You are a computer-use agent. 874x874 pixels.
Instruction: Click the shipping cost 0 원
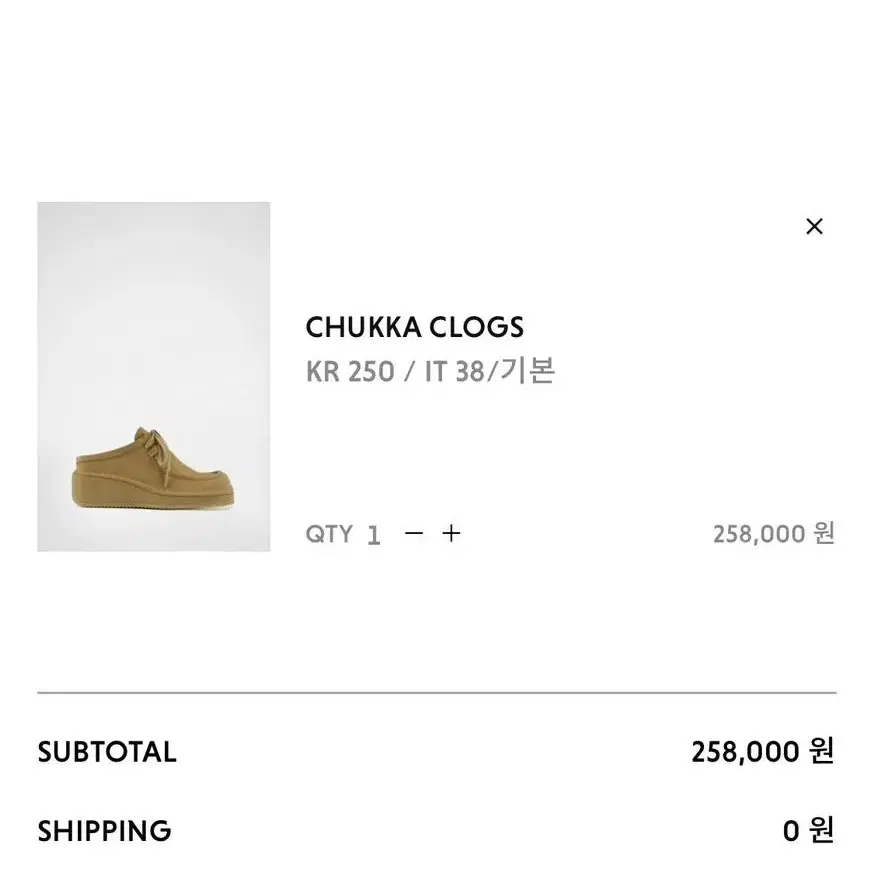coord(808,831)
